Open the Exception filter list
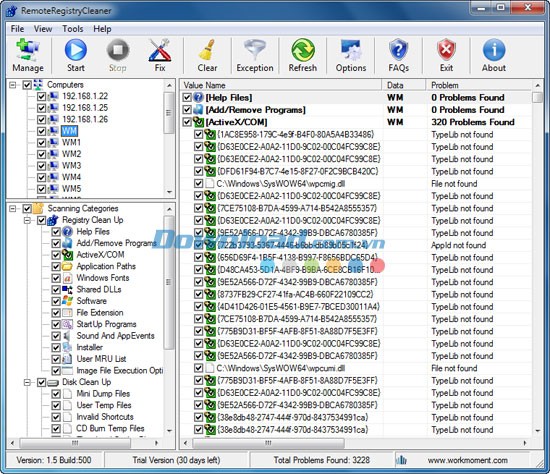Image resolution: width=550 pixels, height=474 pixels. (255, 55)
